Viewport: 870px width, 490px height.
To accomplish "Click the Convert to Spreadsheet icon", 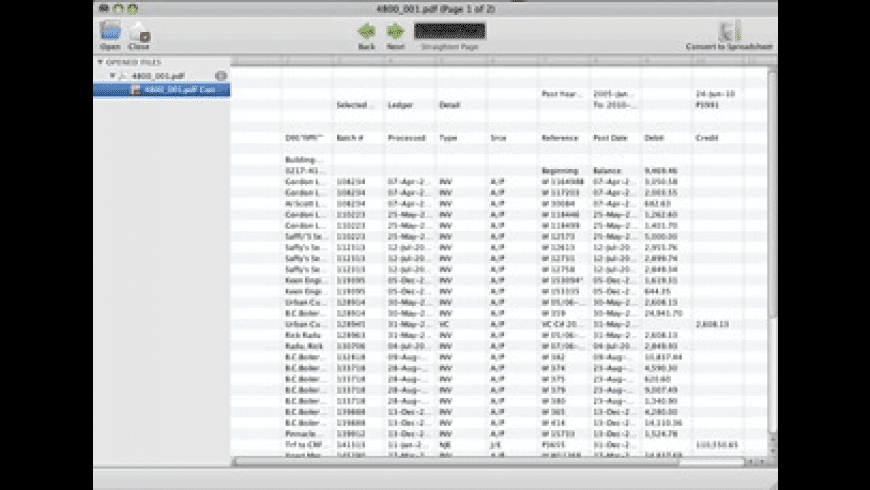I will [x=729, y=31].
